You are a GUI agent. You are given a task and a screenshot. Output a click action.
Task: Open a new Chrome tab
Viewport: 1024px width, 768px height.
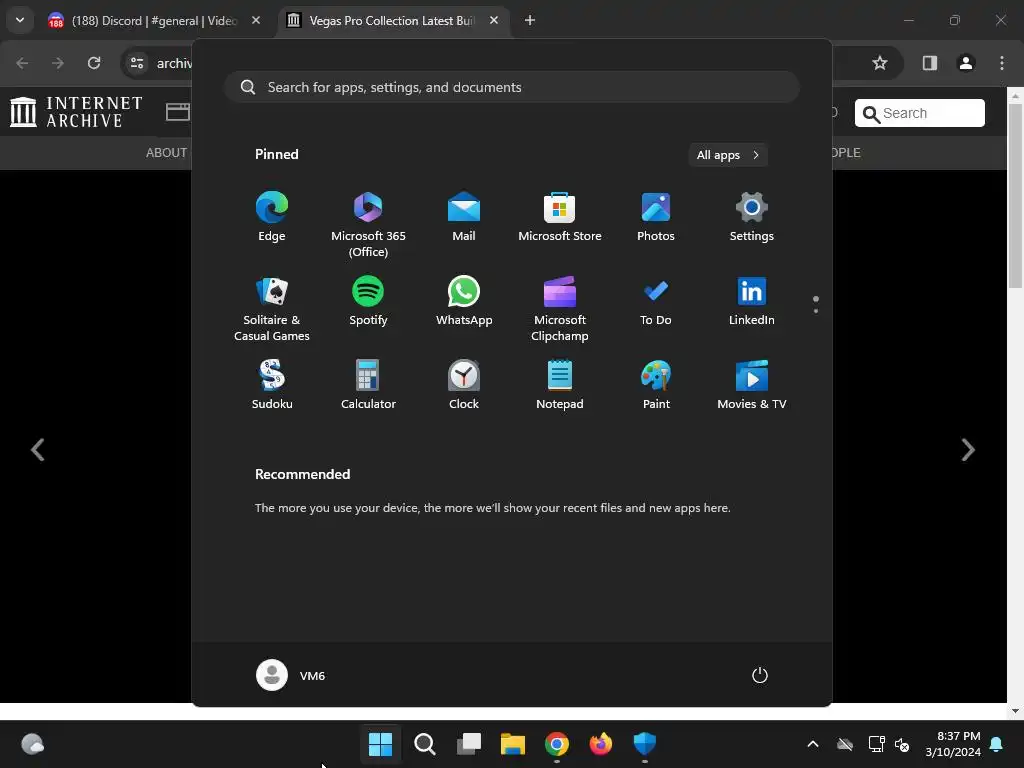tap(530, 20)
